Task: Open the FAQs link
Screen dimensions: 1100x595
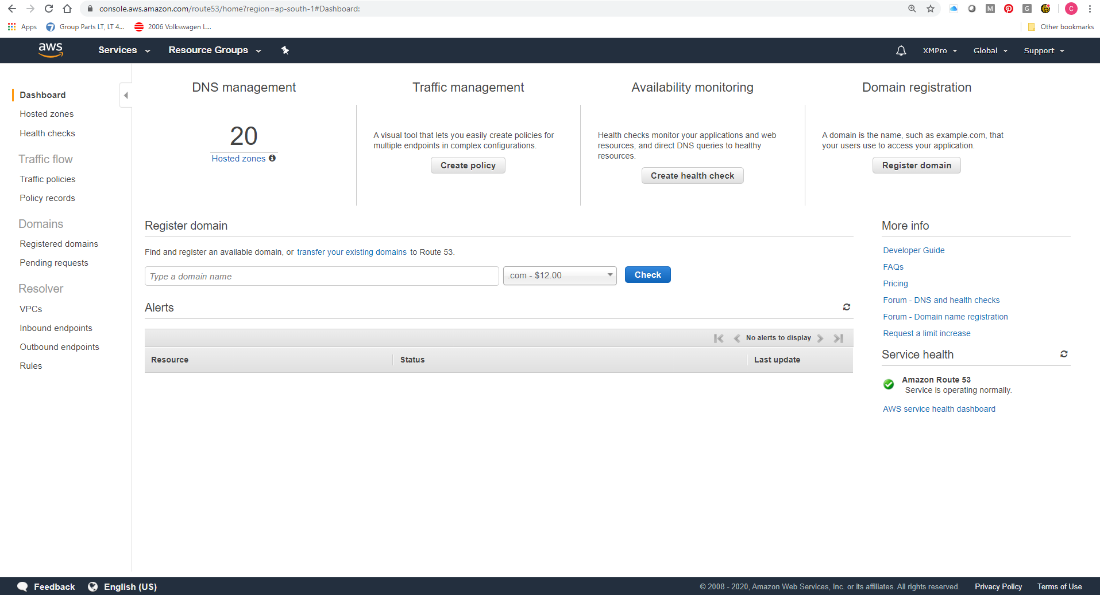Action: (893, 267)
